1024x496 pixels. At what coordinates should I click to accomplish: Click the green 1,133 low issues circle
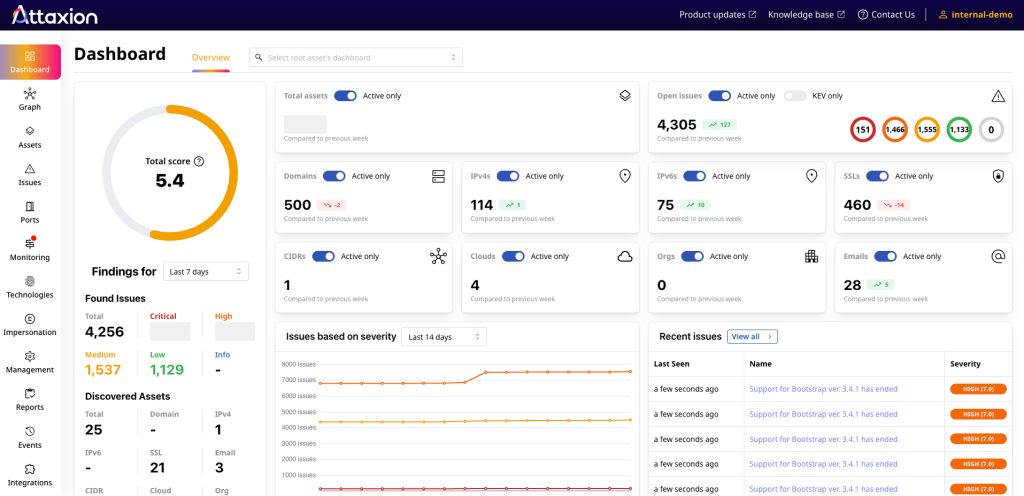click(x=959, y=130)
